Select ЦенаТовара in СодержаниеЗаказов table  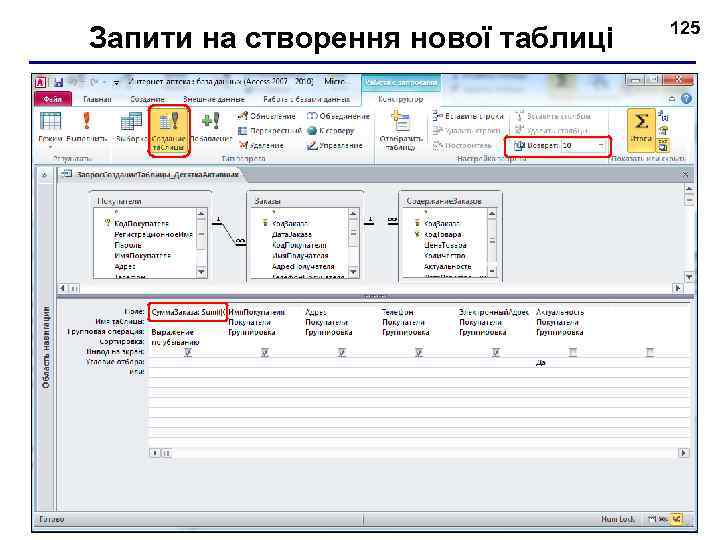445,245
